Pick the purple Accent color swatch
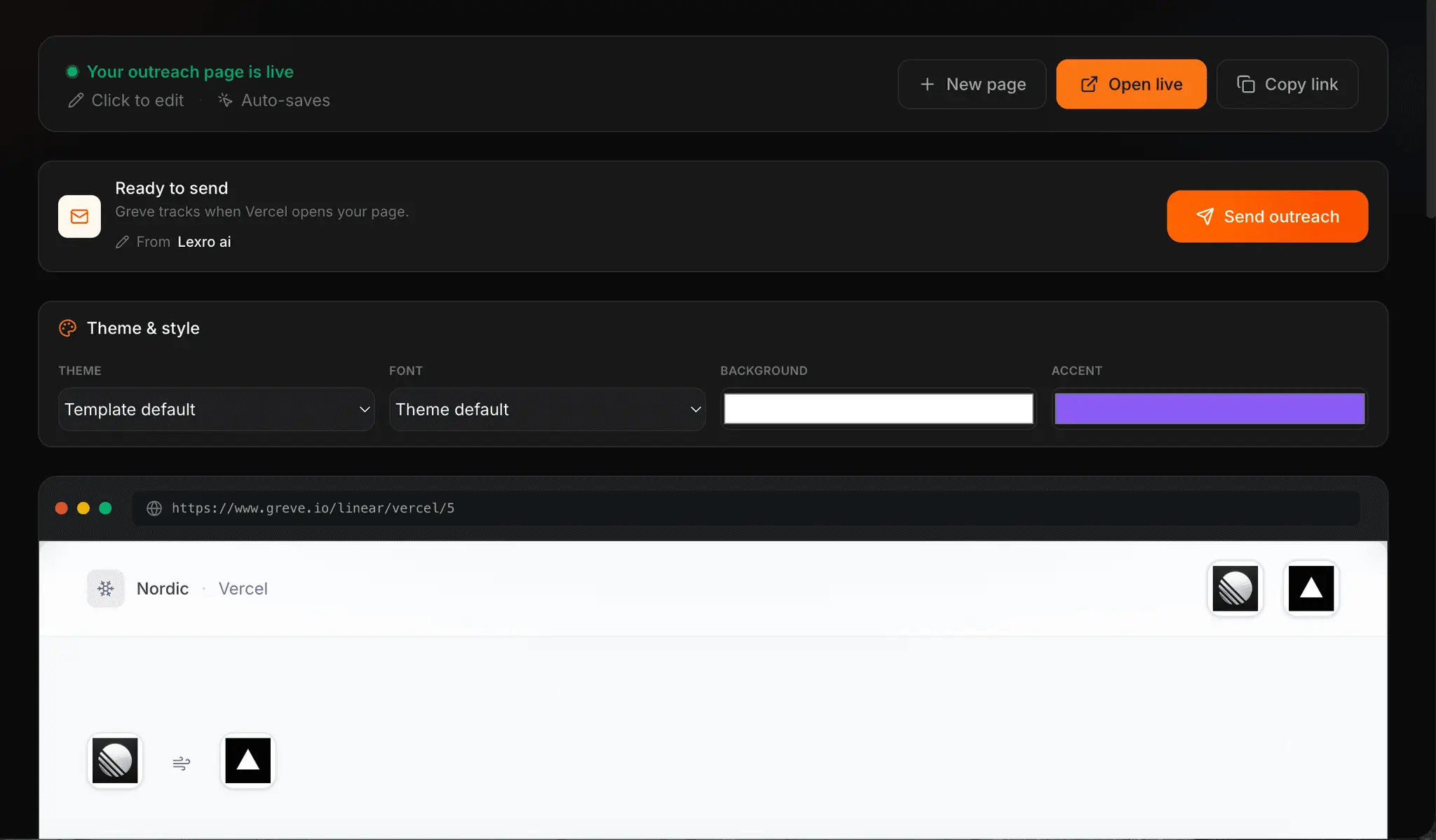Image resolution: width=1436 pixels, height=840 pixels. pos(1210,409)
